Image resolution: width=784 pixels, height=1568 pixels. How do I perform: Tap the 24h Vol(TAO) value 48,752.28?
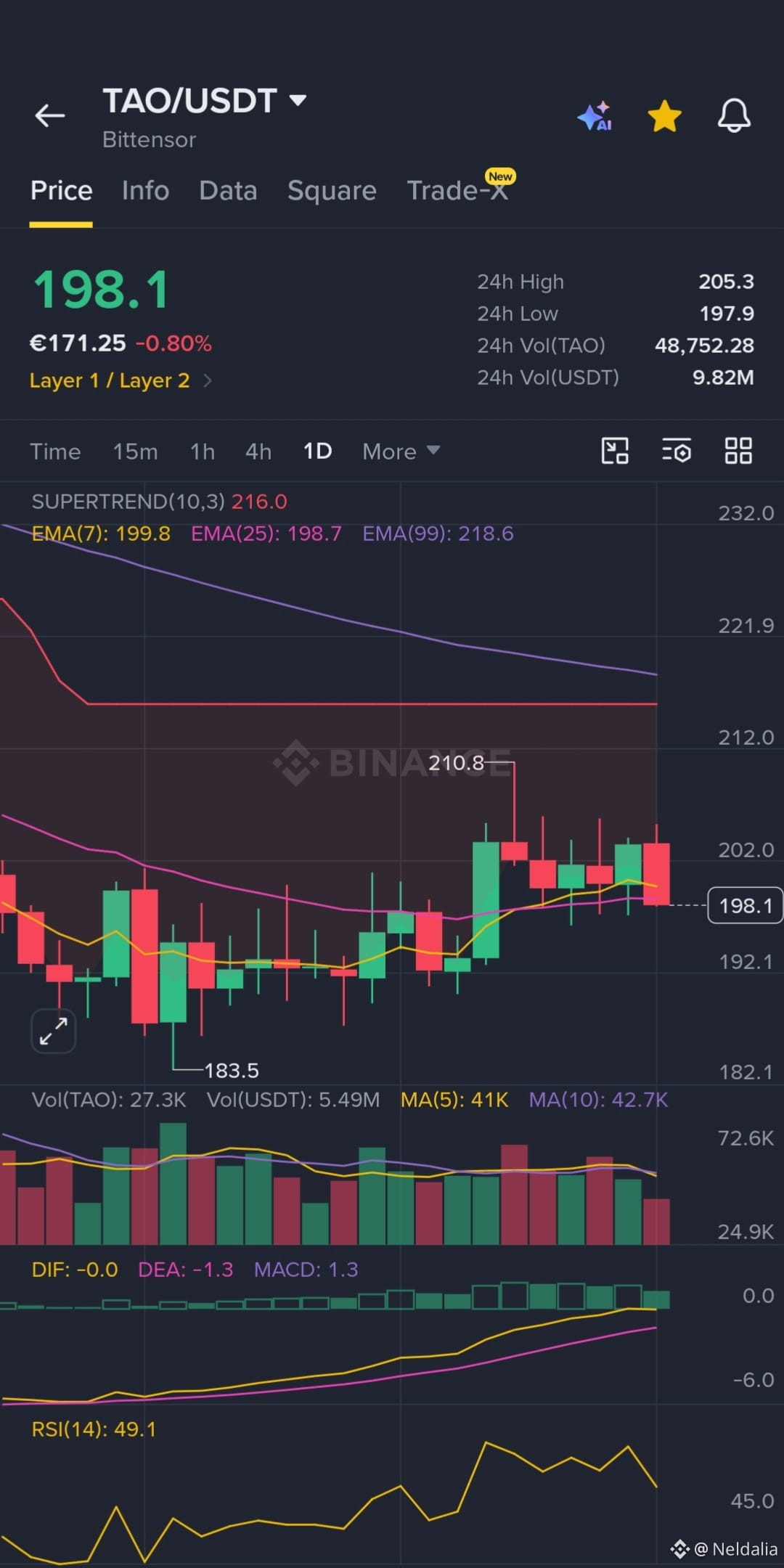pos(704,346)
